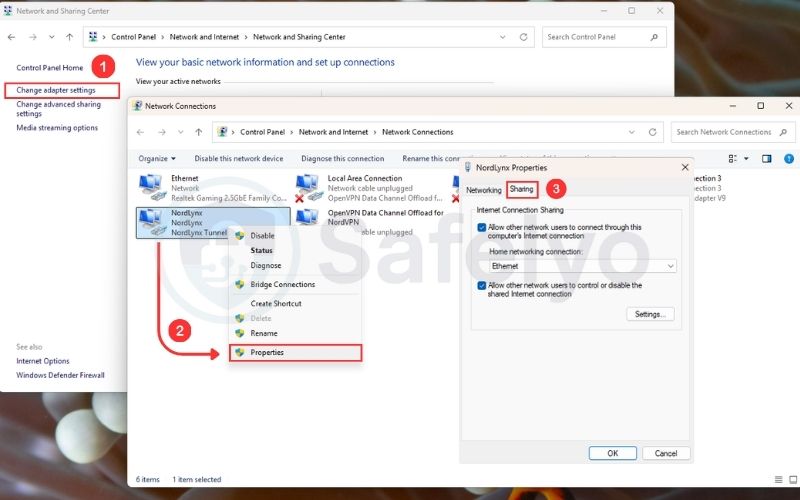Click Rename this connection toolbar button
The height and width of the screenshot is (500, 800).
click(x=432, y=159)
